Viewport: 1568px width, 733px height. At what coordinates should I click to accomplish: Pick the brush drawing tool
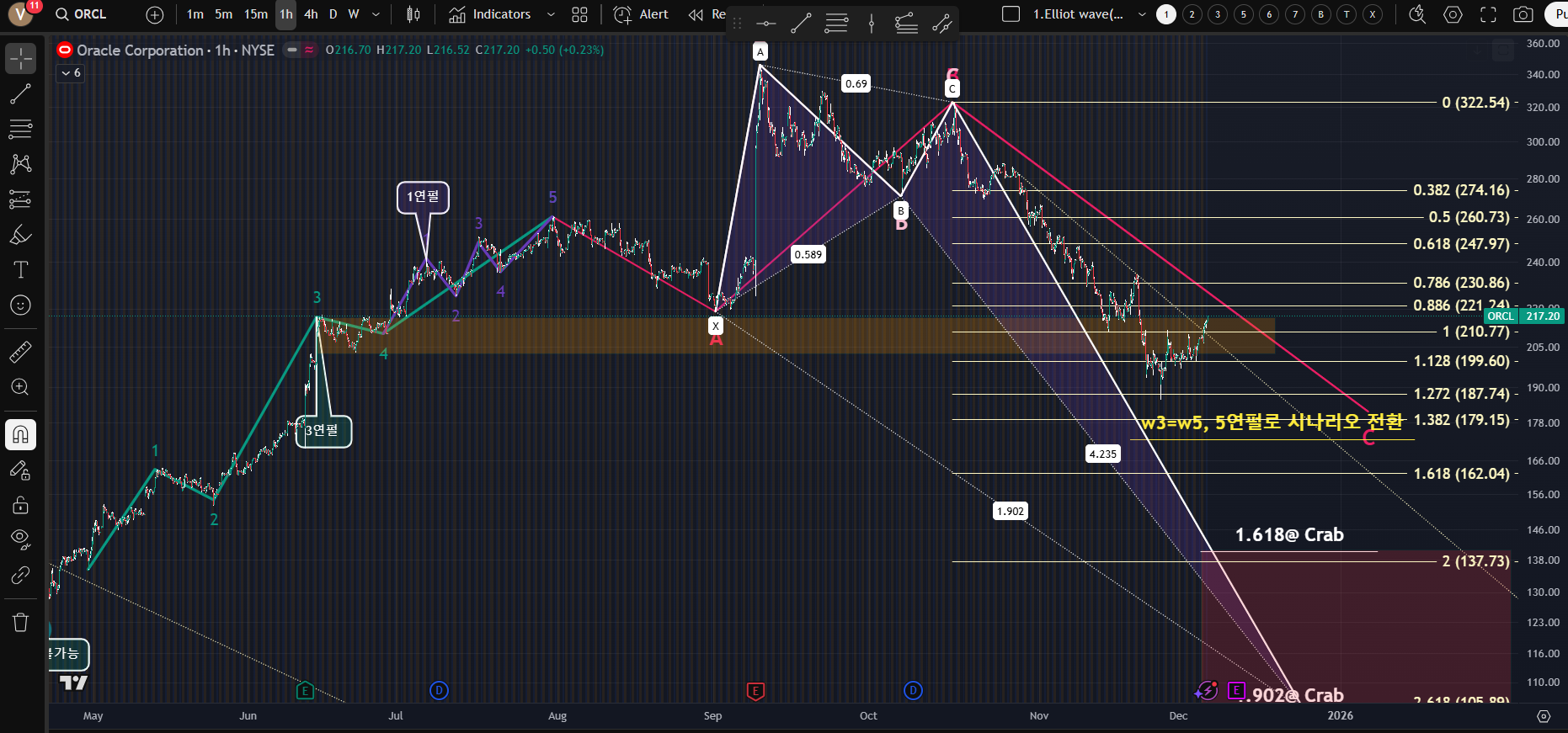tap(20, 235)
